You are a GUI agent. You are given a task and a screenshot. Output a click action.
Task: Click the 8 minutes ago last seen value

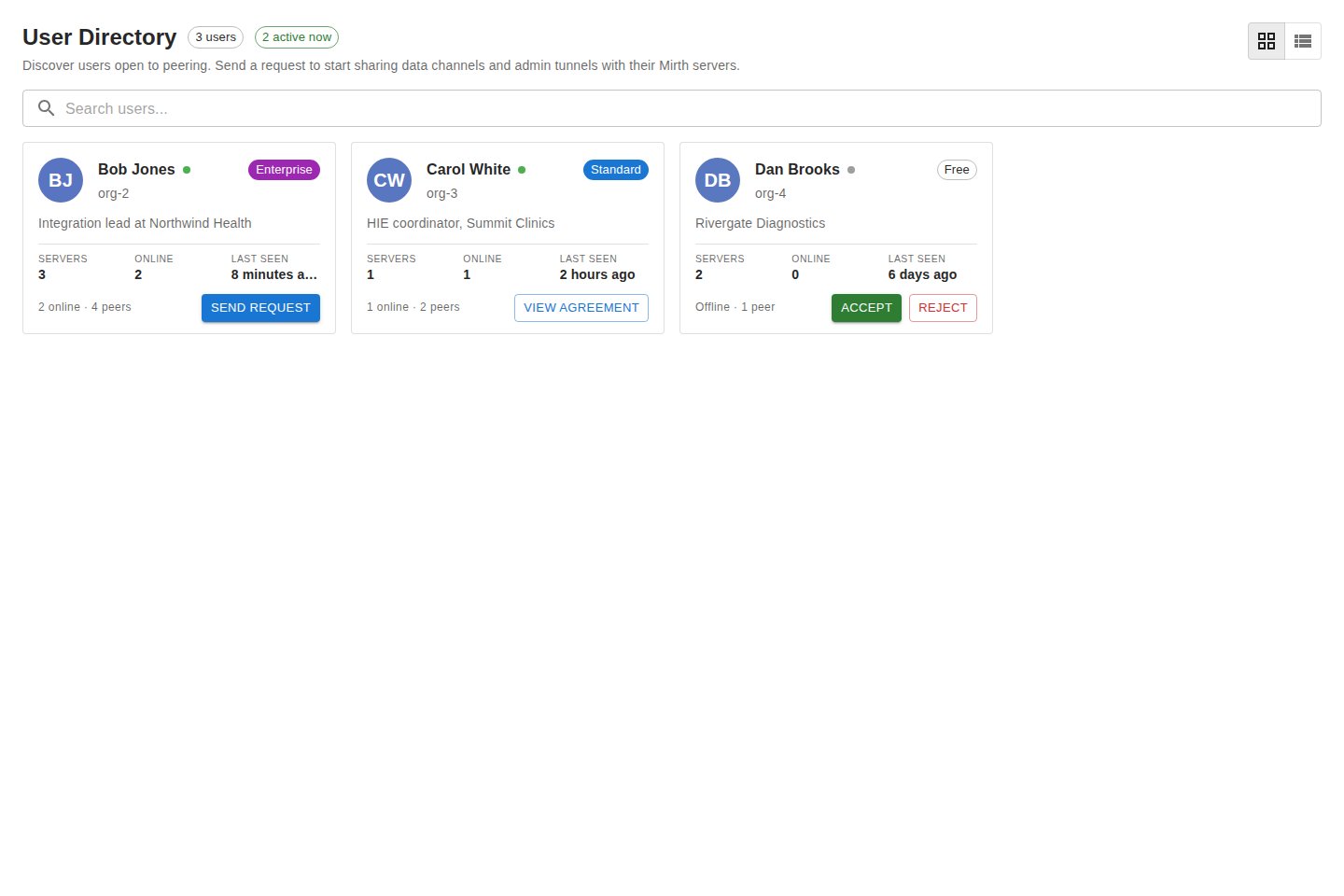pyautogui.click(x=274, y=274)
